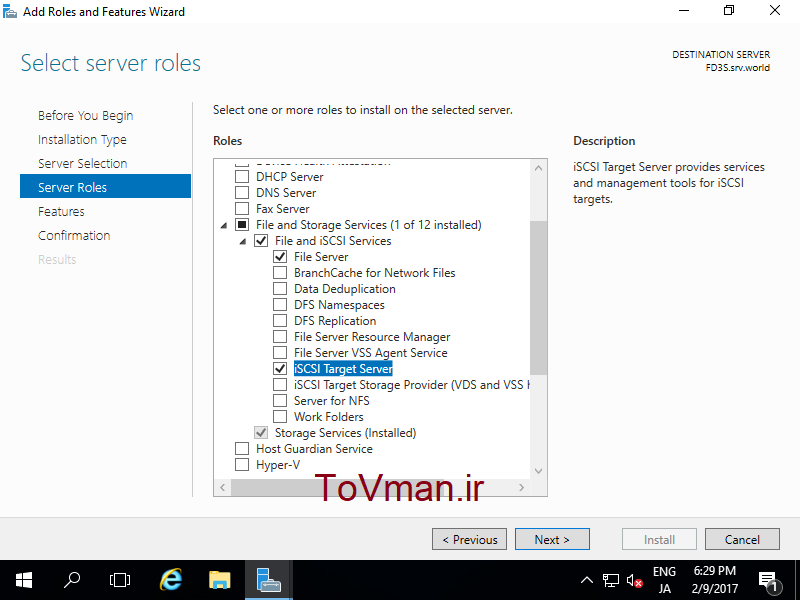The width and height of the screenshot is (800, 600).
Task: Collapse File and iSCSI Services node
Action: tap(243, 241)
